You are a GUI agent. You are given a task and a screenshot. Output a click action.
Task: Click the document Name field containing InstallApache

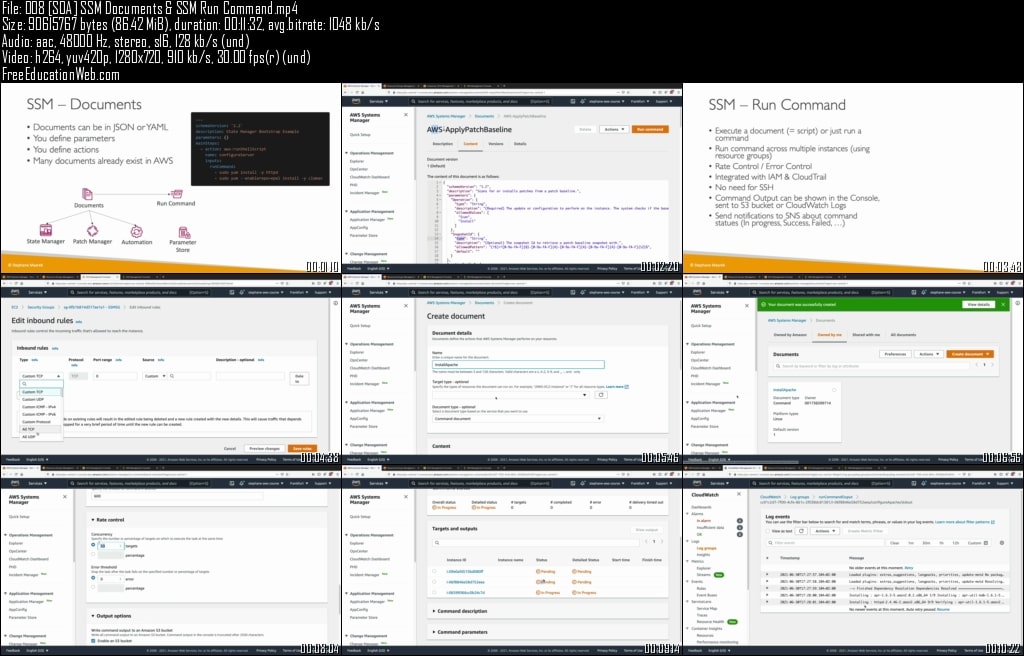pos(518,365)
